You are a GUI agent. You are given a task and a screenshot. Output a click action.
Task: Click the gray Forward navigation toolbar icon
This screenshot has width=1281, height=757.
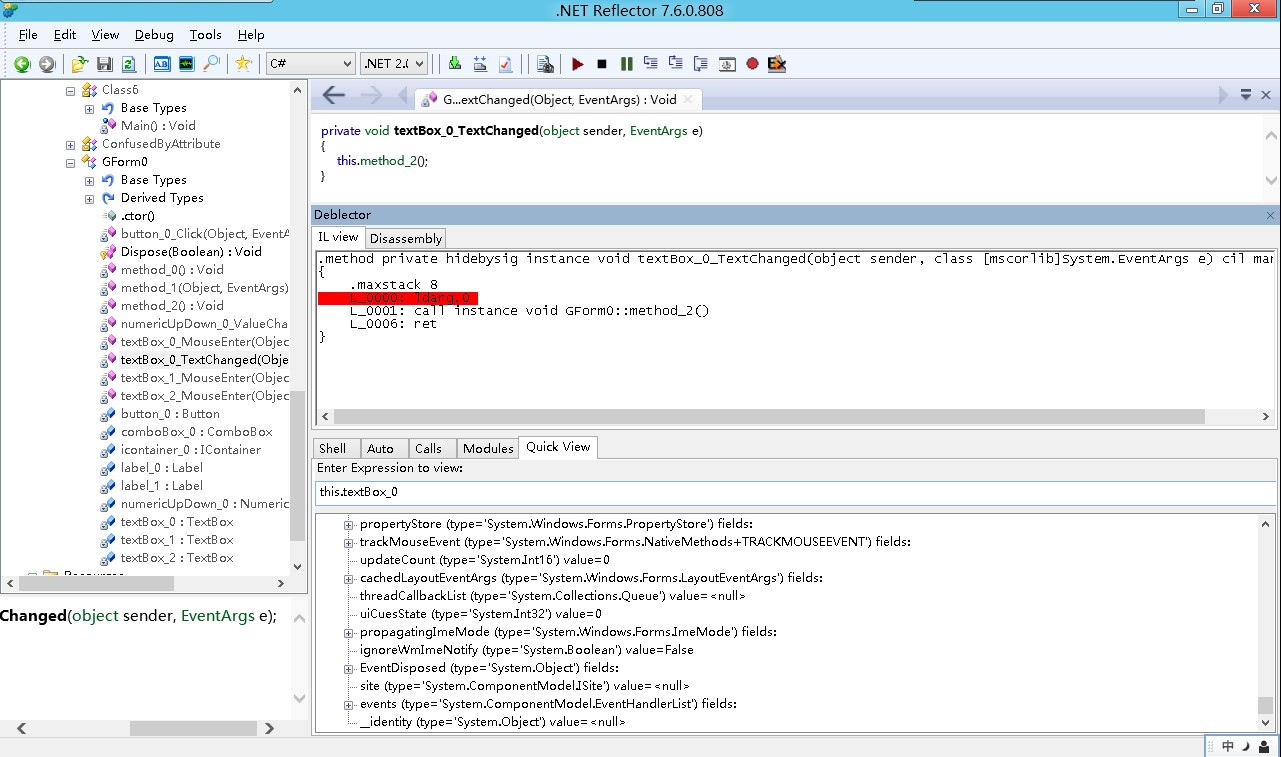47,64
